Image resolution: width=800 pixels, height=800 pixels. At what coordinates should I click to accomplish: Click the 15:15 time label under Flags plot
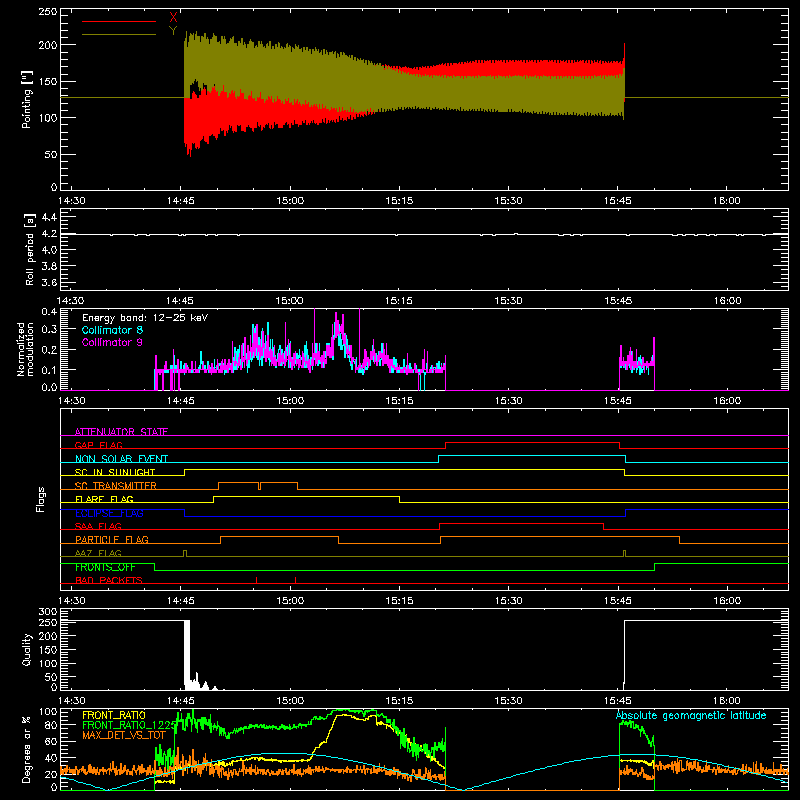(399, 601)
